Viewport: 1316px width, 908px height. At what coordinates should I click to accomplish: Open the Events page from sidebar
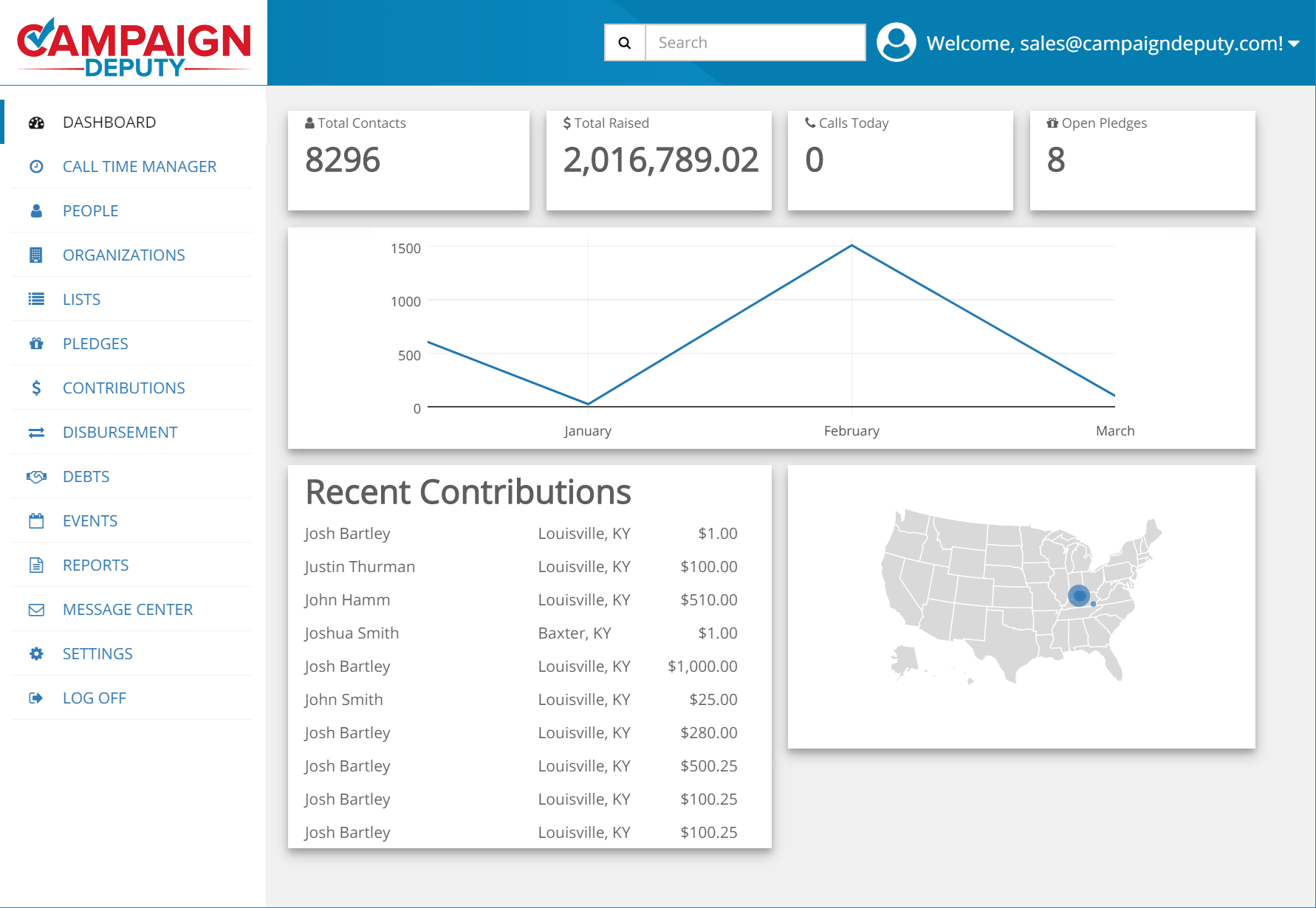89,521
